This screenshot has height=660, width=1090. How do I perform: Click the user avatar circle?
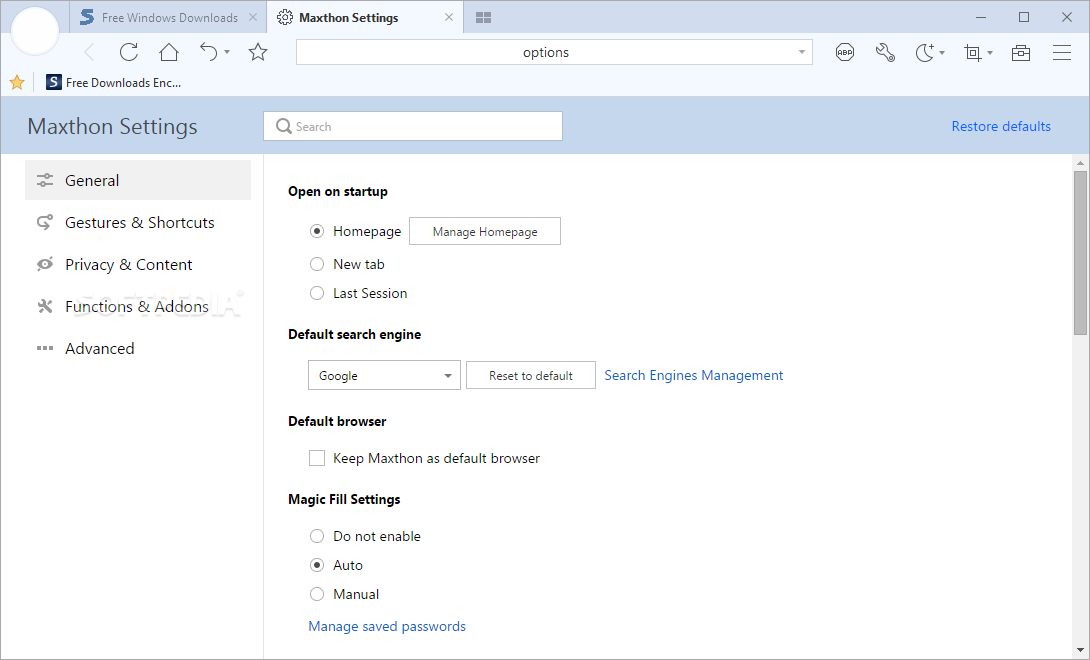(35, 31)
